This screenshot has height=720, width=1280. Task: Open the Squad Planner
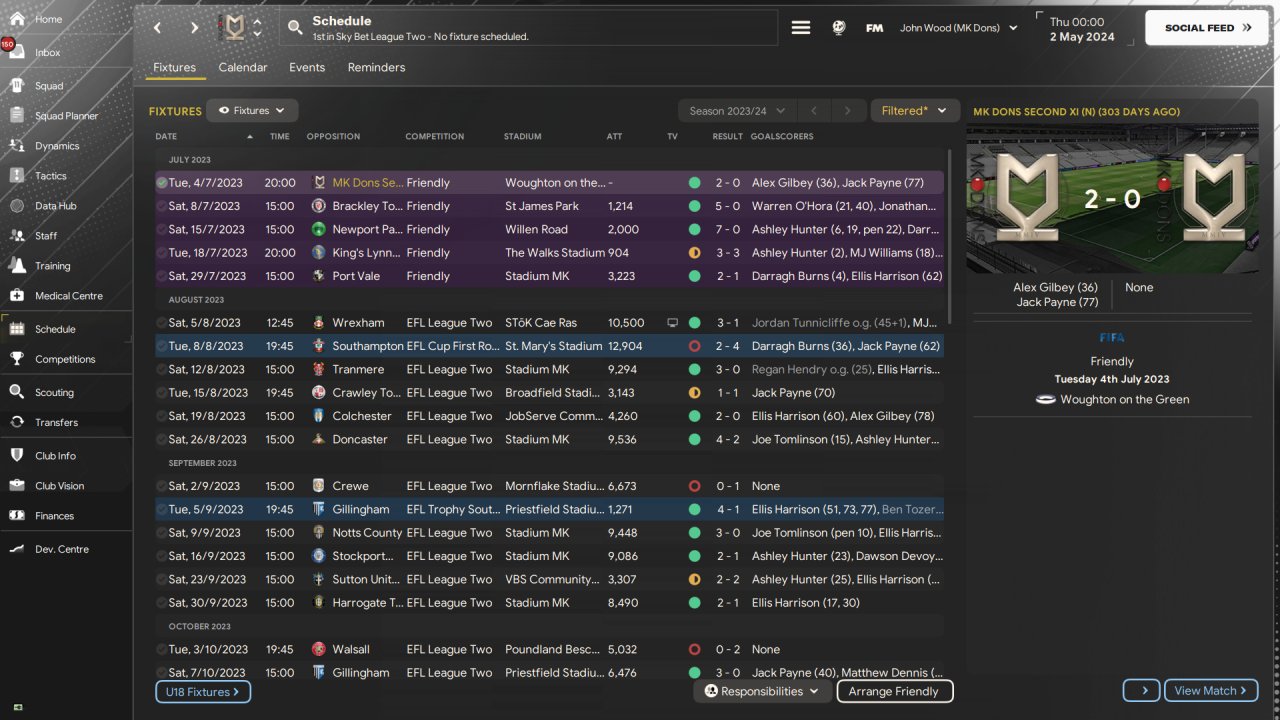click(66, 116)
